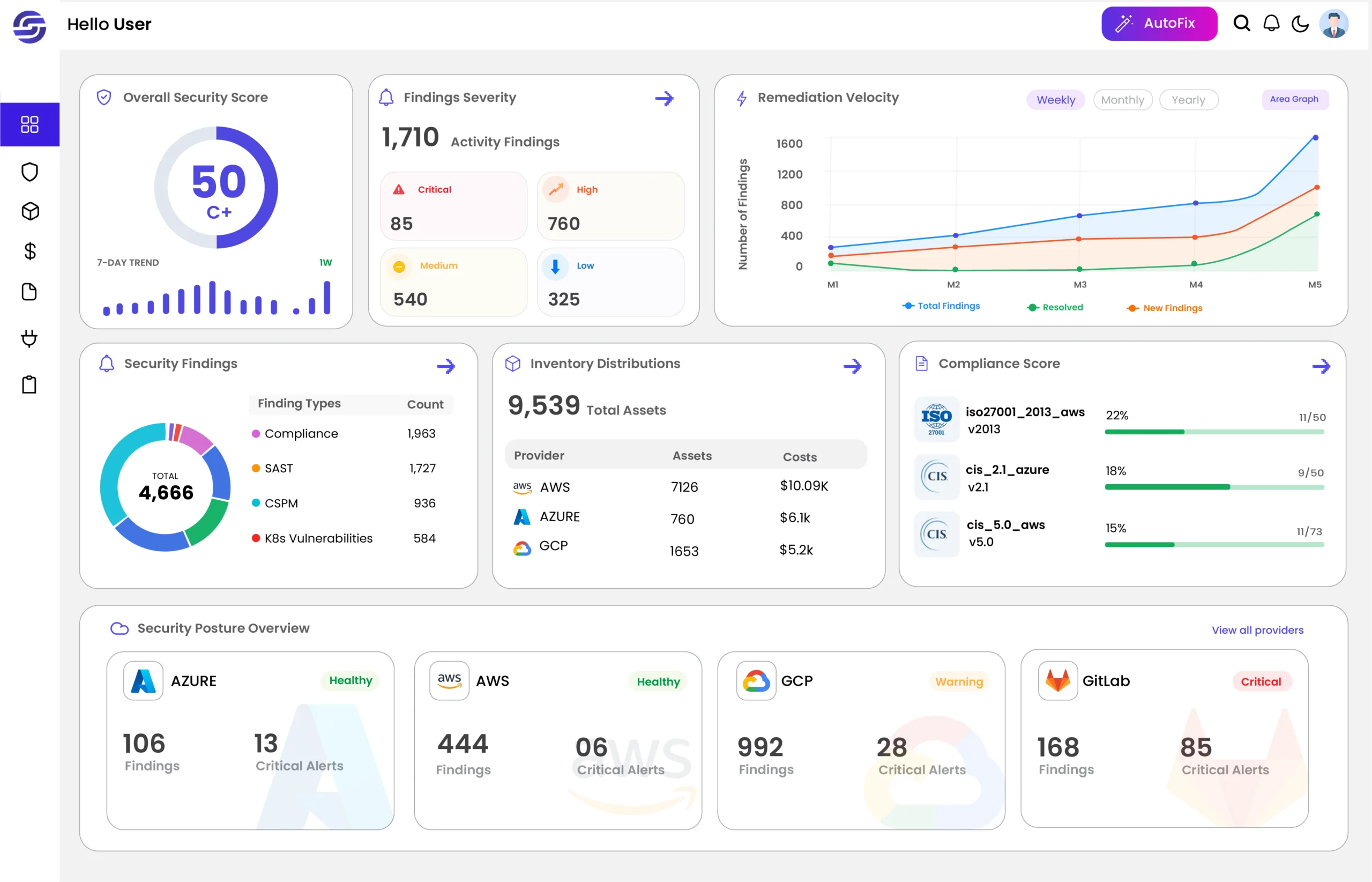Open the dollar cost icon in sidebar

(30, 251)
